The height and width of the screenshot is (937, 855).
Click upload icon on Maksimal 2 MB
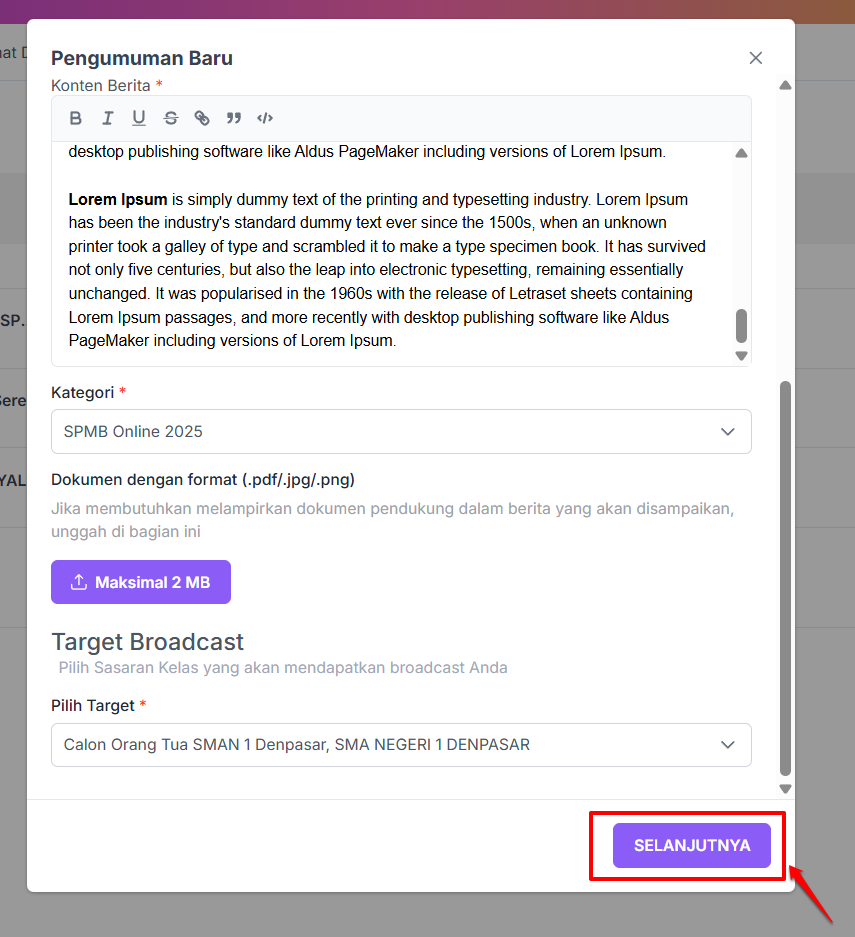coord(79,582)
